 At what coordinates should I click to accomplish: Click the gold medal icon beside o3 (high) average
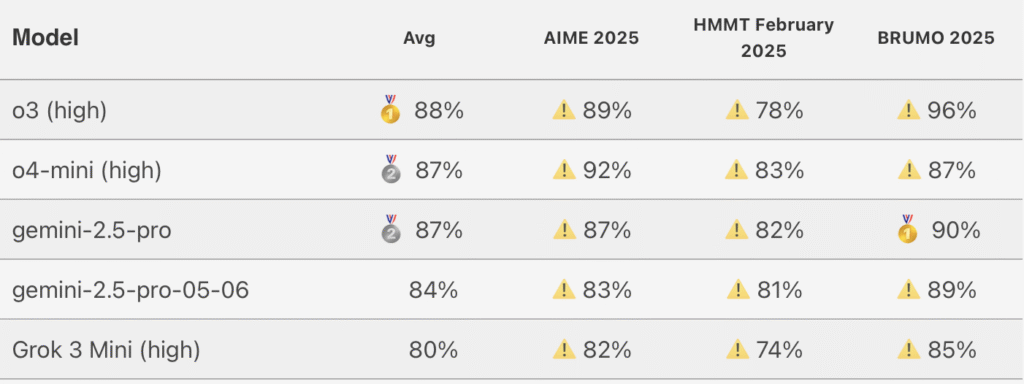(x=391, y=110)
